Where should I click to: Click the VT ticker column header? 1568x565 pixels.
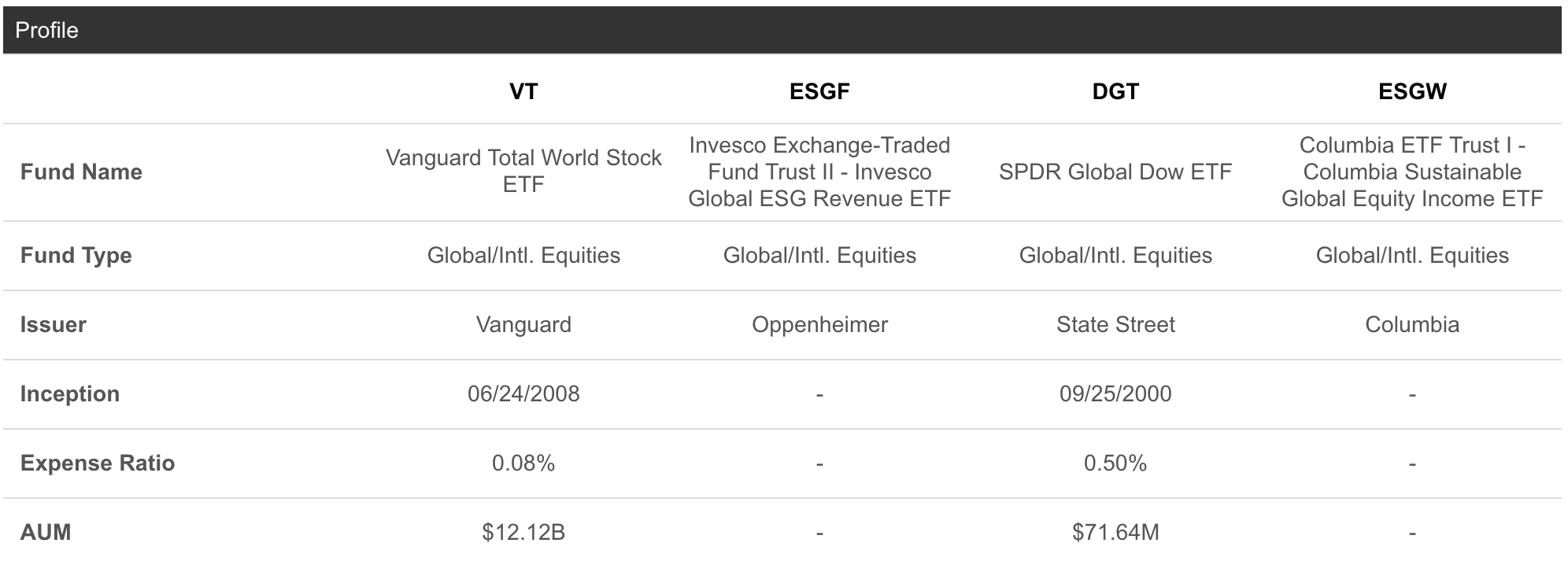(x=523, y=91)
